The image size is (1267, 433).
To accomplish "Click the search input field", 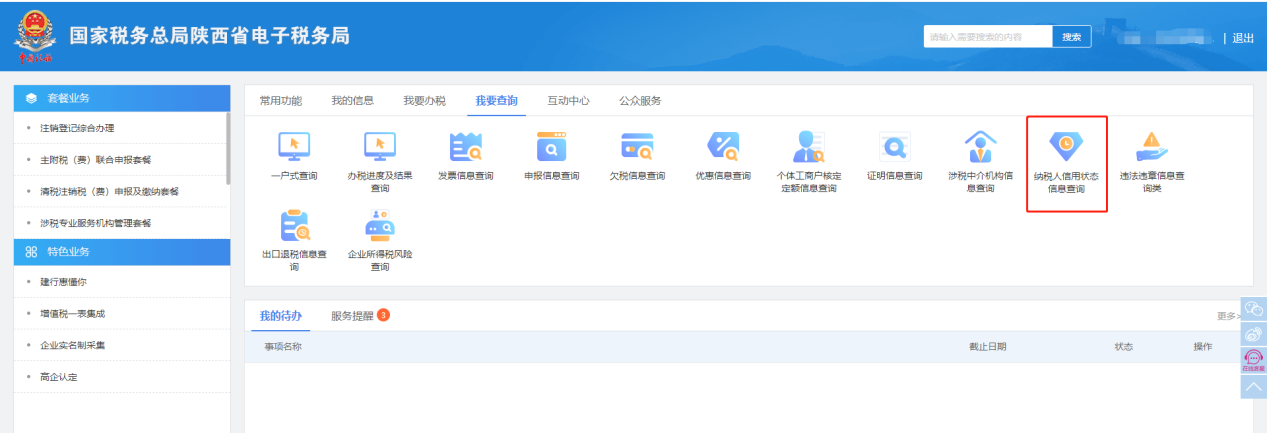I will tap(988, 37).
